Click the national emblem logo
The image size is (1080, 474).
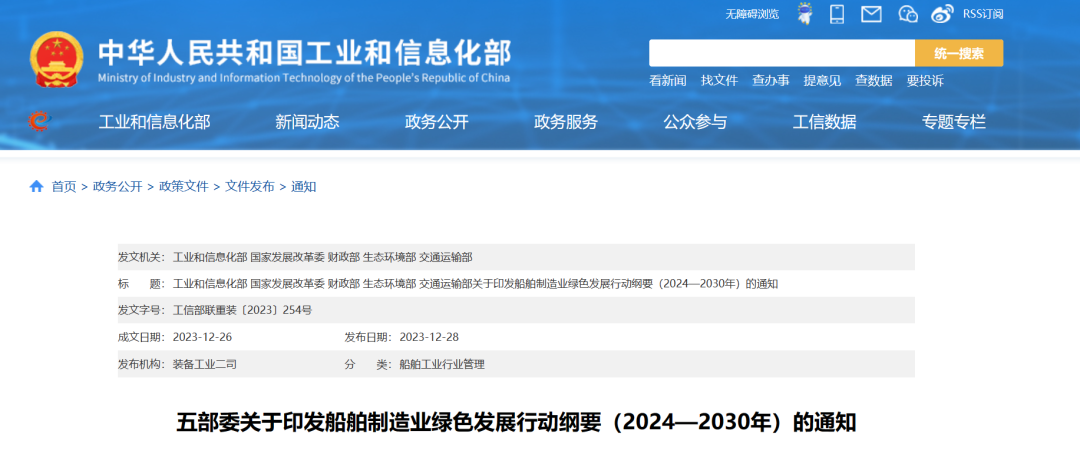(57, 60)
